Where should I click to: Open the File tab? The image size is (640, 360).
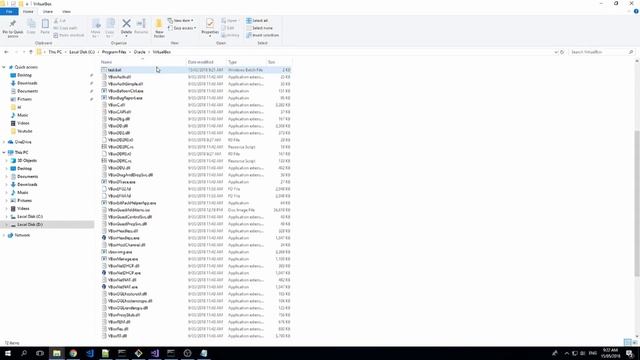[9, 11]
